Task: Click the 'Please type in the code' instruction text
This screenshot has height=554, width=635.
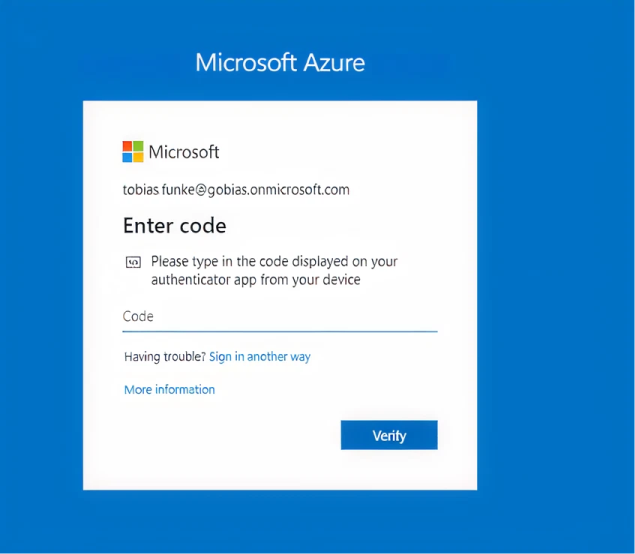Action: click(274, 262)
